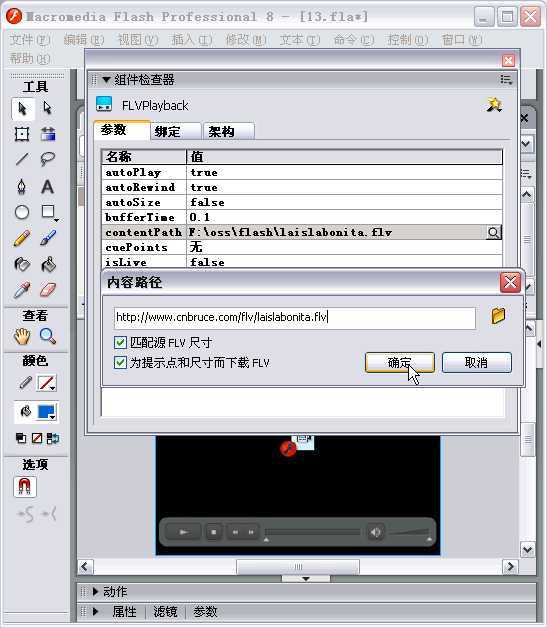Click the stop button on FLV player
The image size is (547, 628).
pyautogui.click(x=213, y=532)
